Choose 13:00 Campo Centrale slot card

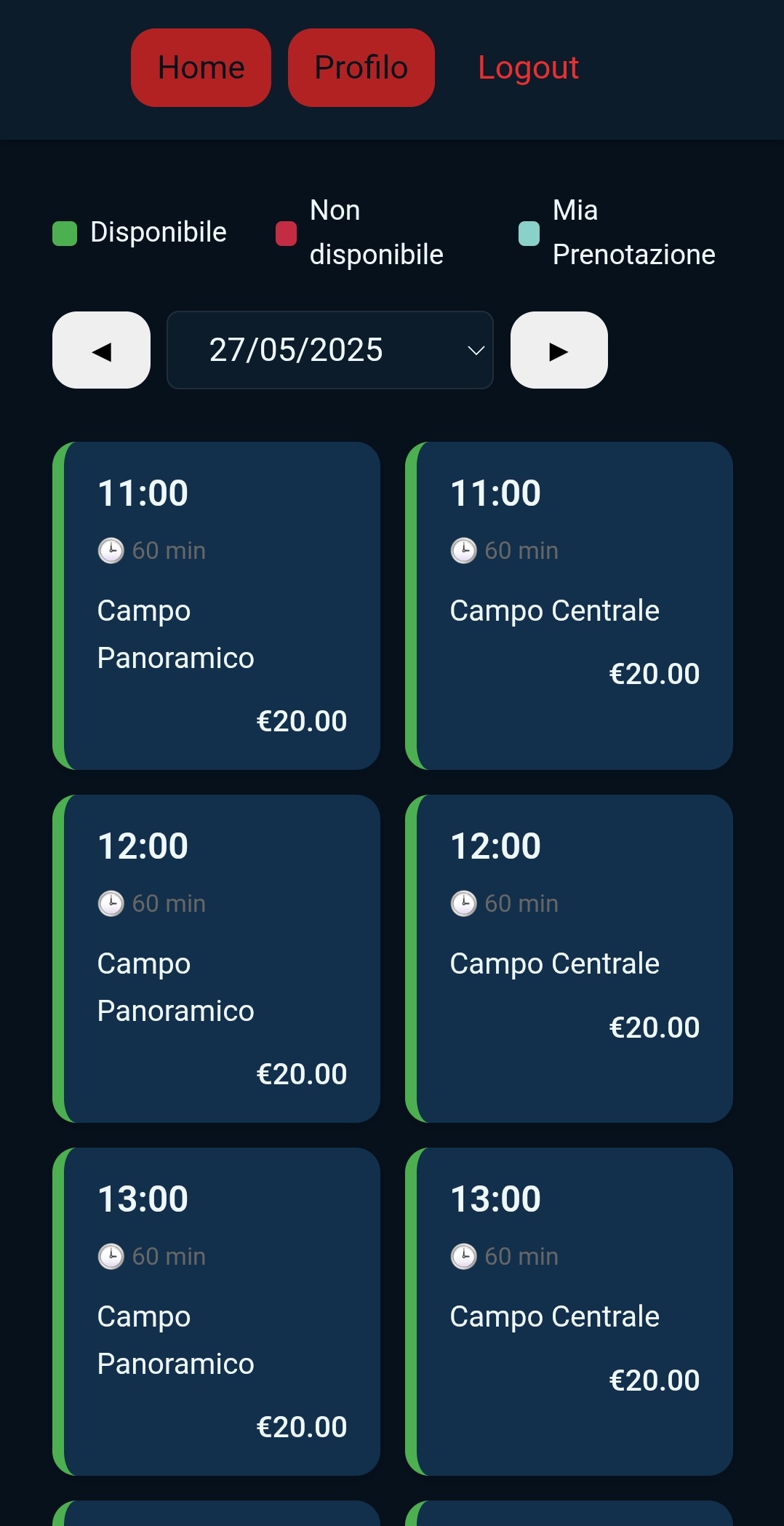click(x=569, y=1311)
